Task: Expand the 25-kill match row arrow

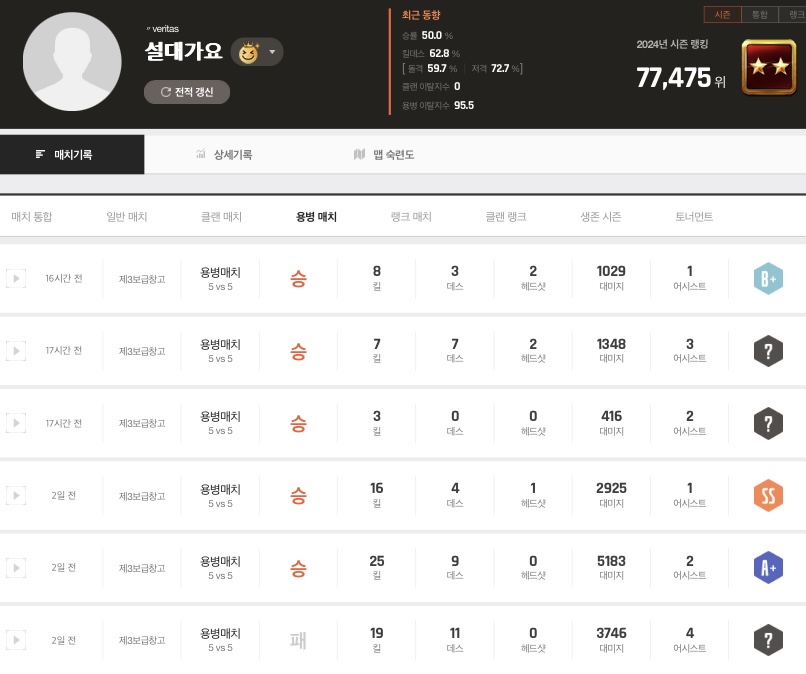Action: tap(15, 567)
